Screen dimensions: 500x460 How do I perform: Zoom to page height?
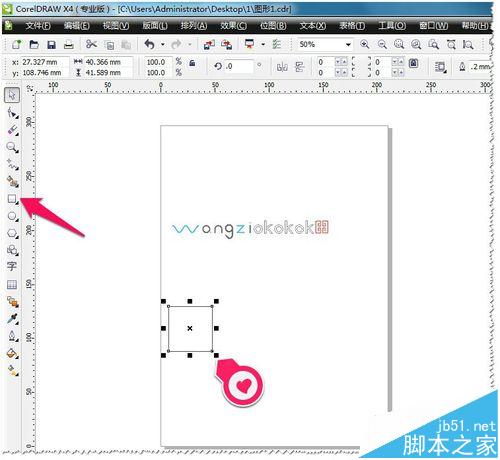468,44
